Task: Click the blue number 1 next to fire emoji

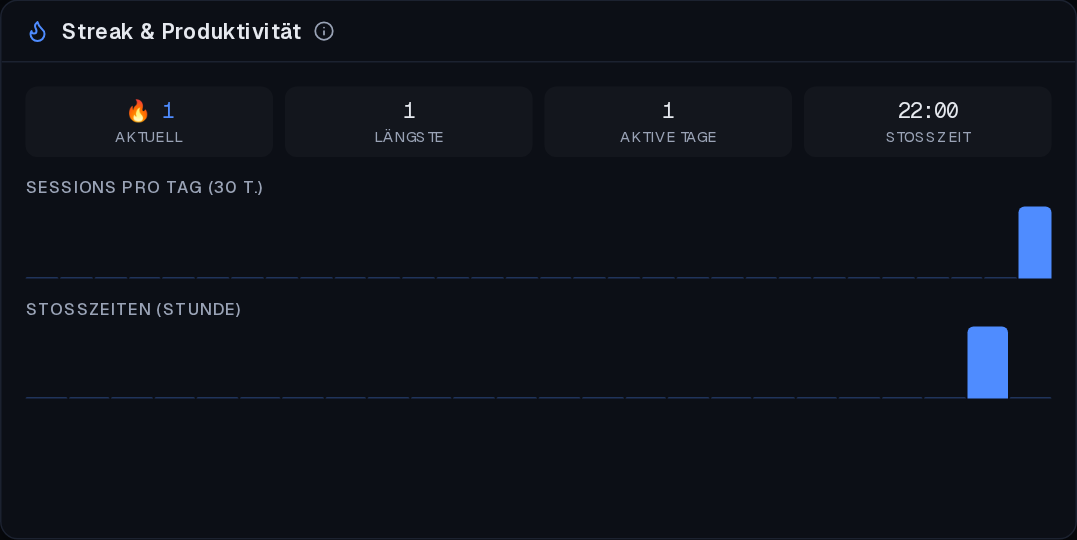Action: (x=168, y=111)
